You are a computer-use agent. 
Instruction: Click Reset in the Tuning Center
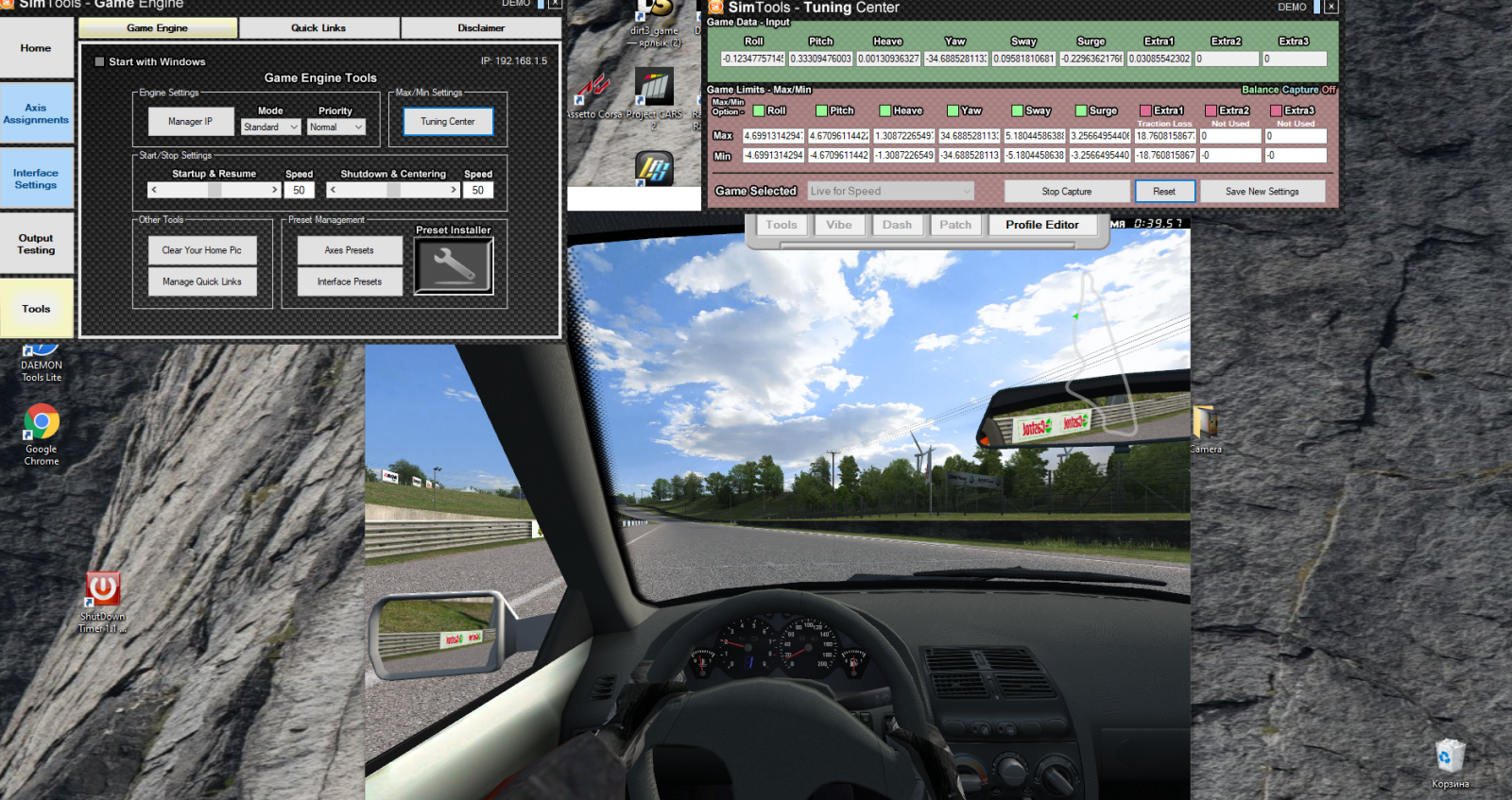tap(1164, 191)
